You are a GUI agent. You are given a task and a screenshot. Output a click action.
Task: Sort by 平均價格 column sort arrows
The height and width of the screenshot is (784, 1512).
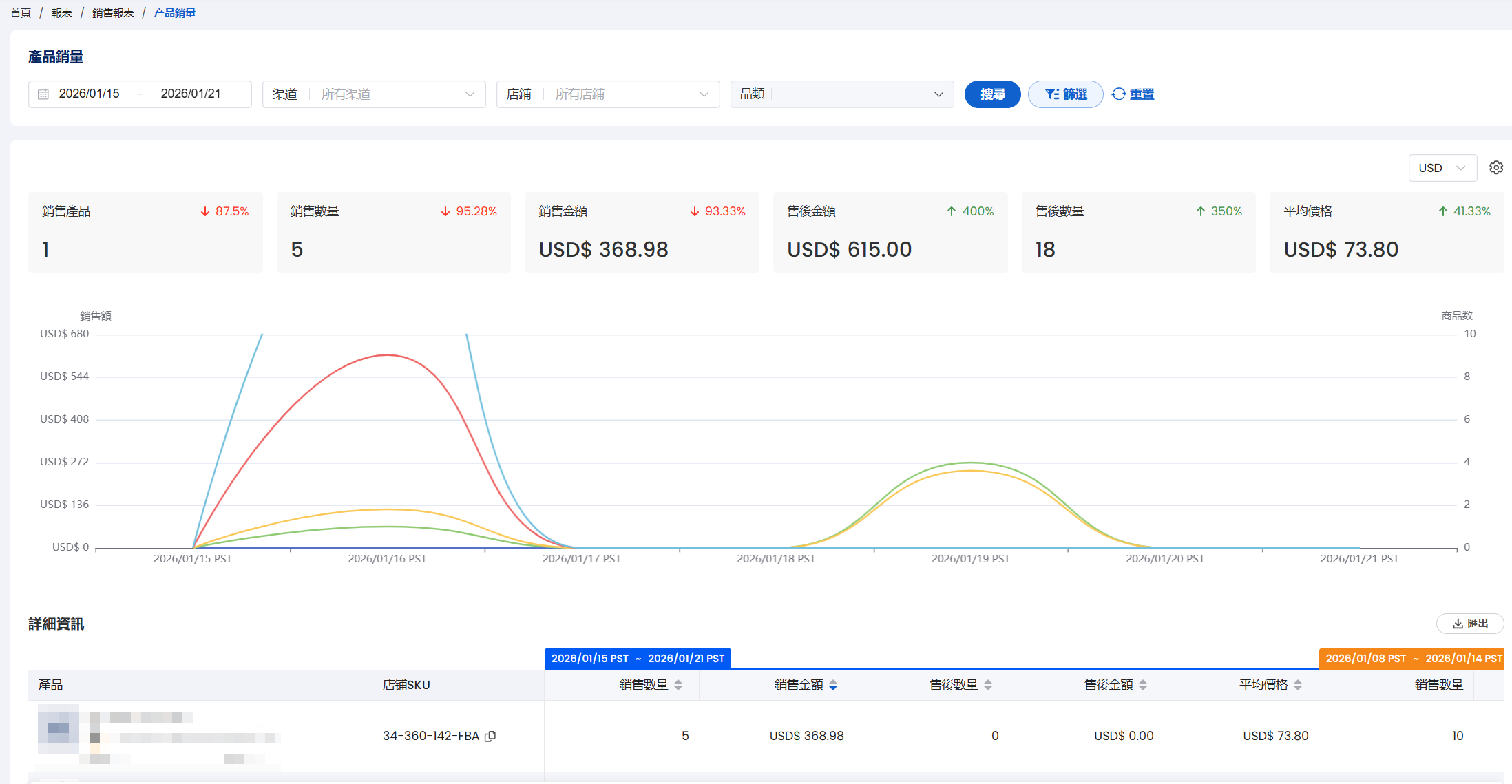pos(1298,685)
